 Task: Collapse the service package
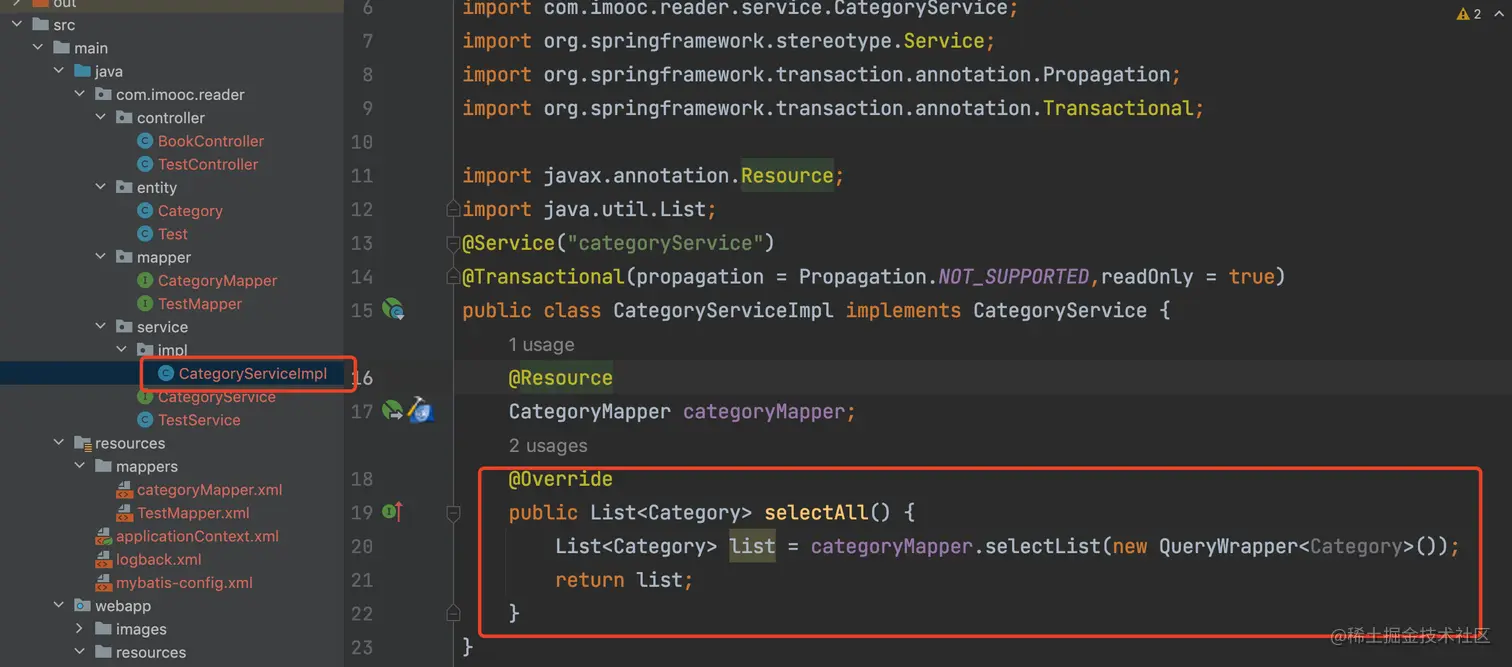[x=101, y=327]
